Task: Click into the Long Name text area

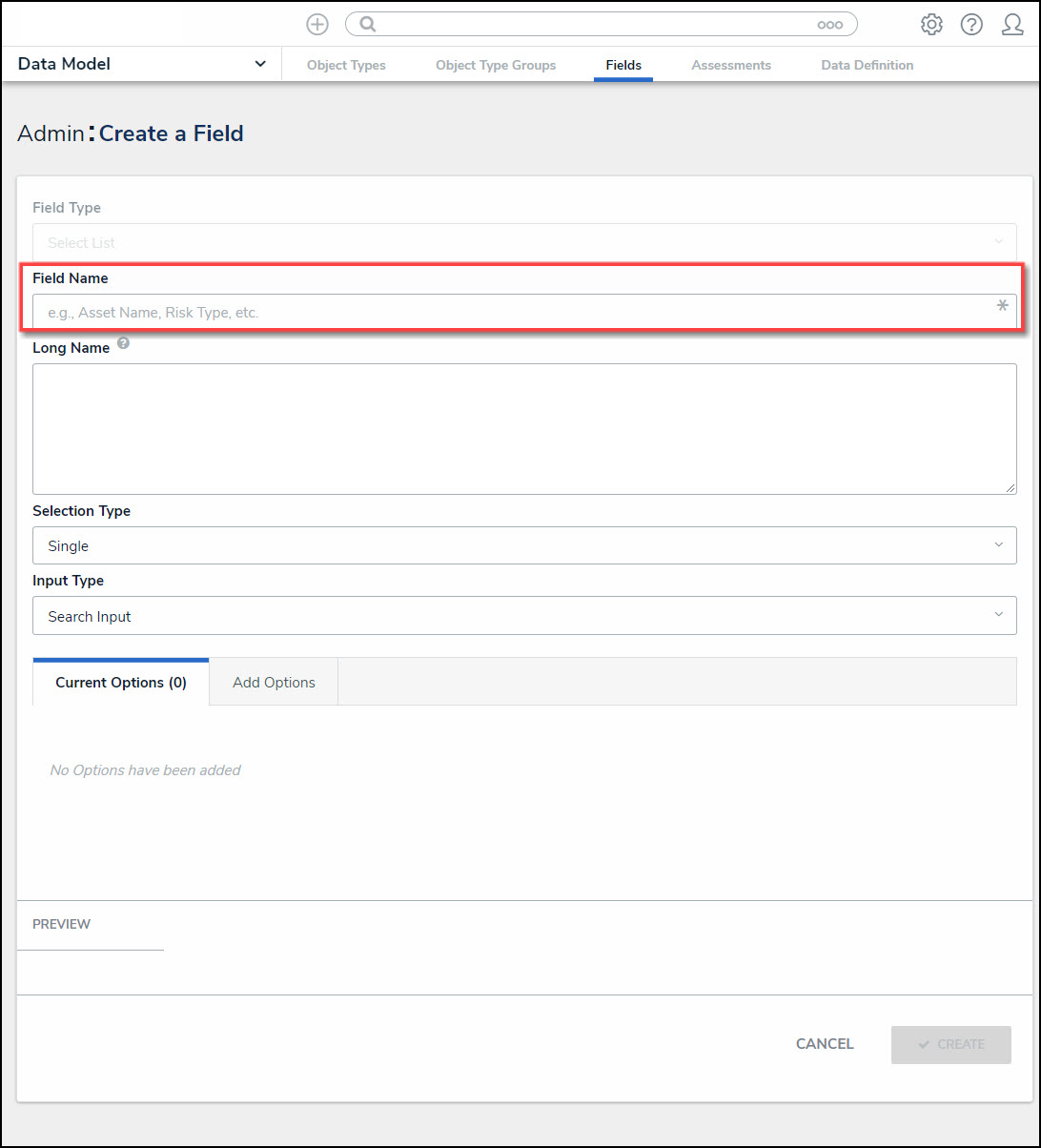Action: 524,428
